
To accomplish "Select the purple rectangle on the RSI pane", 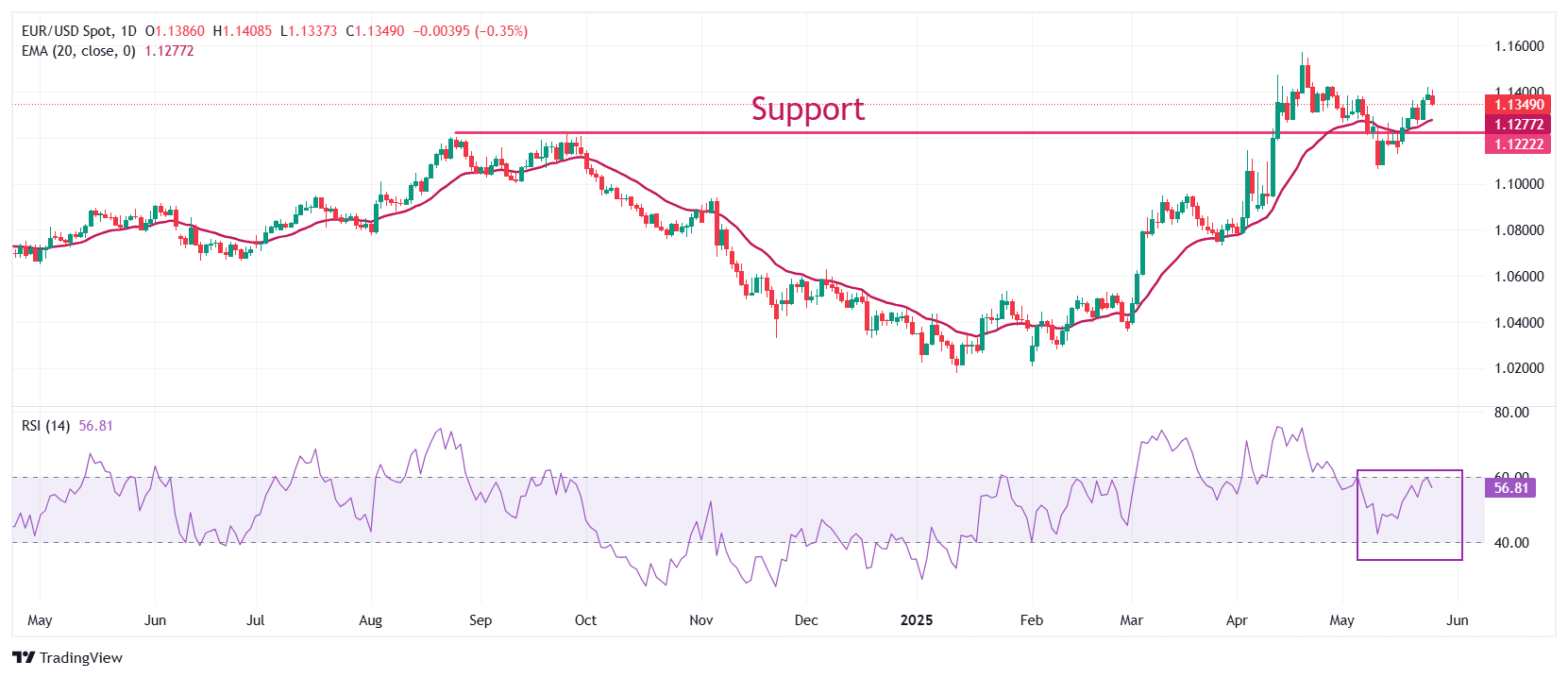I will 1409,470.
